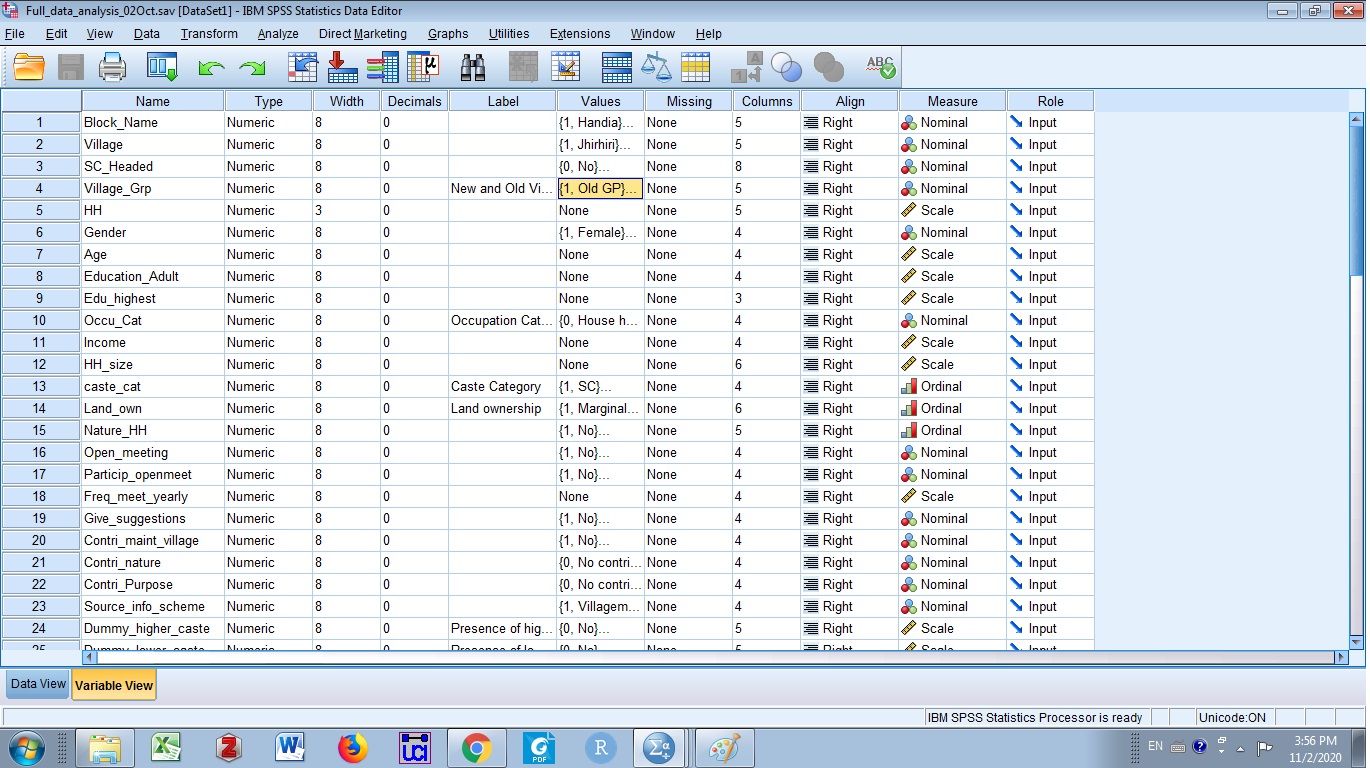Image resolution: width=1370 pixels, height=768 pixels.
Task: Click the Open data document icon
Action: [29, 68]
